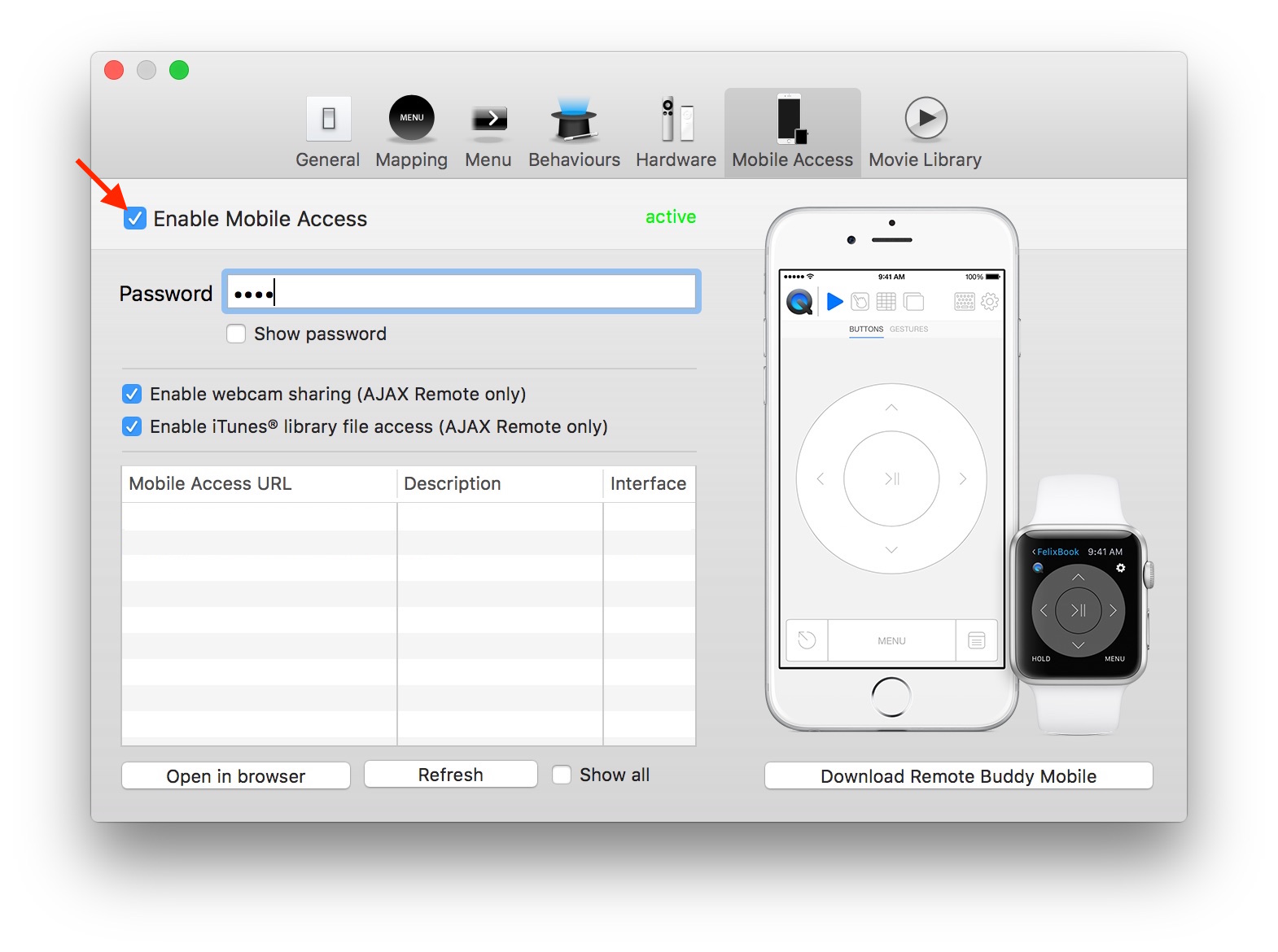Viewport: 1278px width, 952px height.
Task: Toggle Enable webcam sharing checkbox
Action: click(x=132, y=394)
